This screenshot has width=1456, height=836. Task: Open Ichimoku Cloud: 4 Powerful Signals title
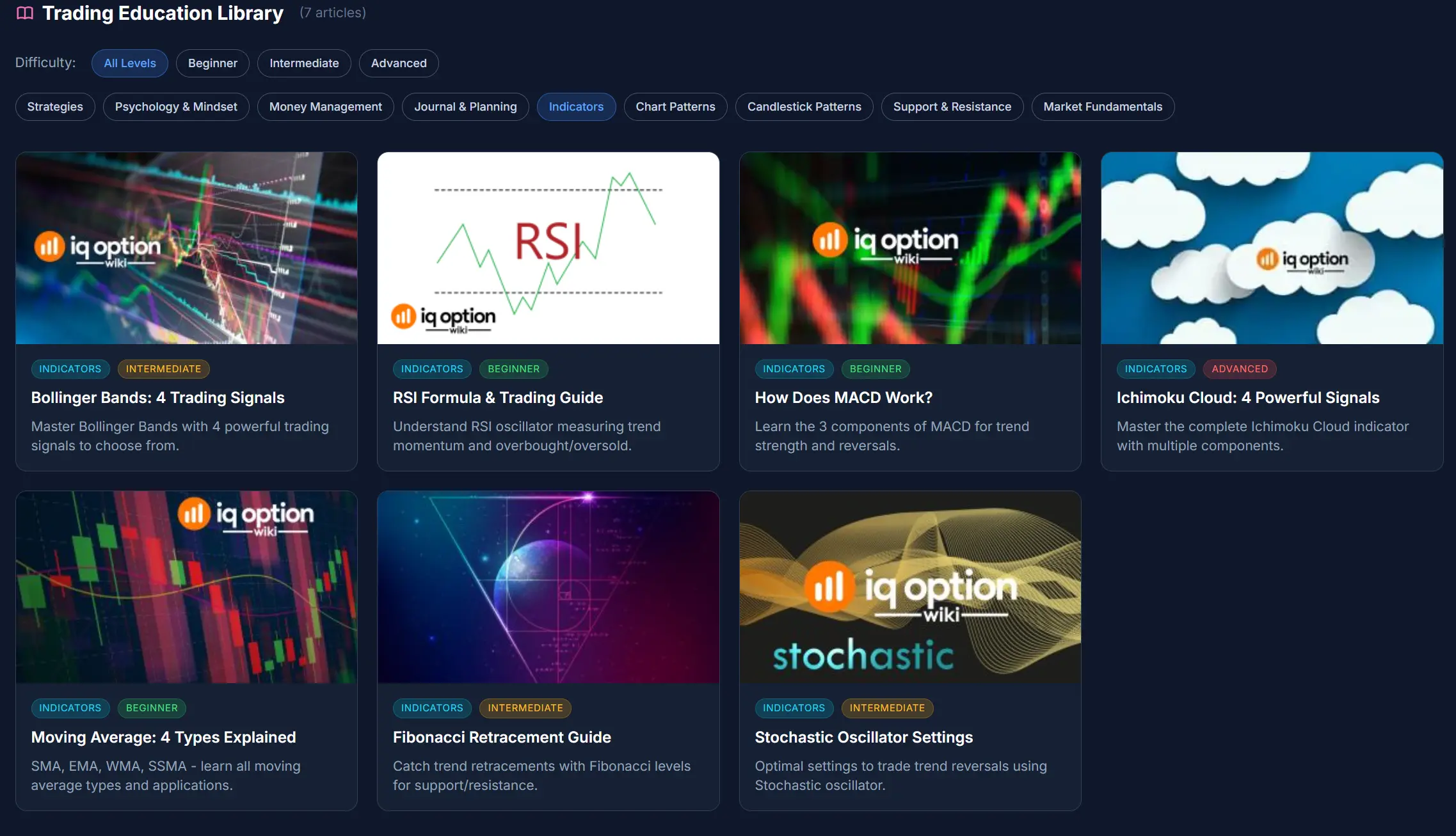1248,398
